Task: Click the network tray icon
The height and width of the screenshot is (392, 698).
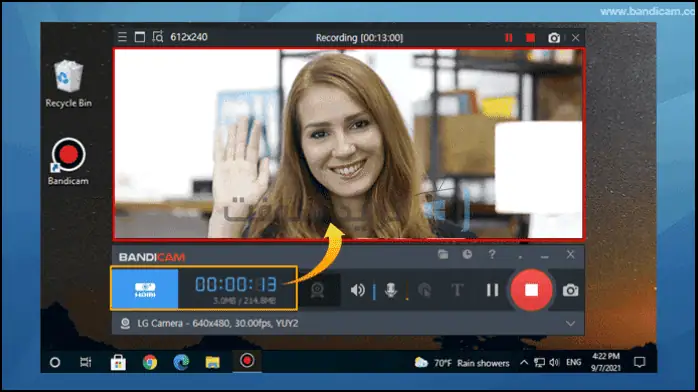Action: (540, 363)
